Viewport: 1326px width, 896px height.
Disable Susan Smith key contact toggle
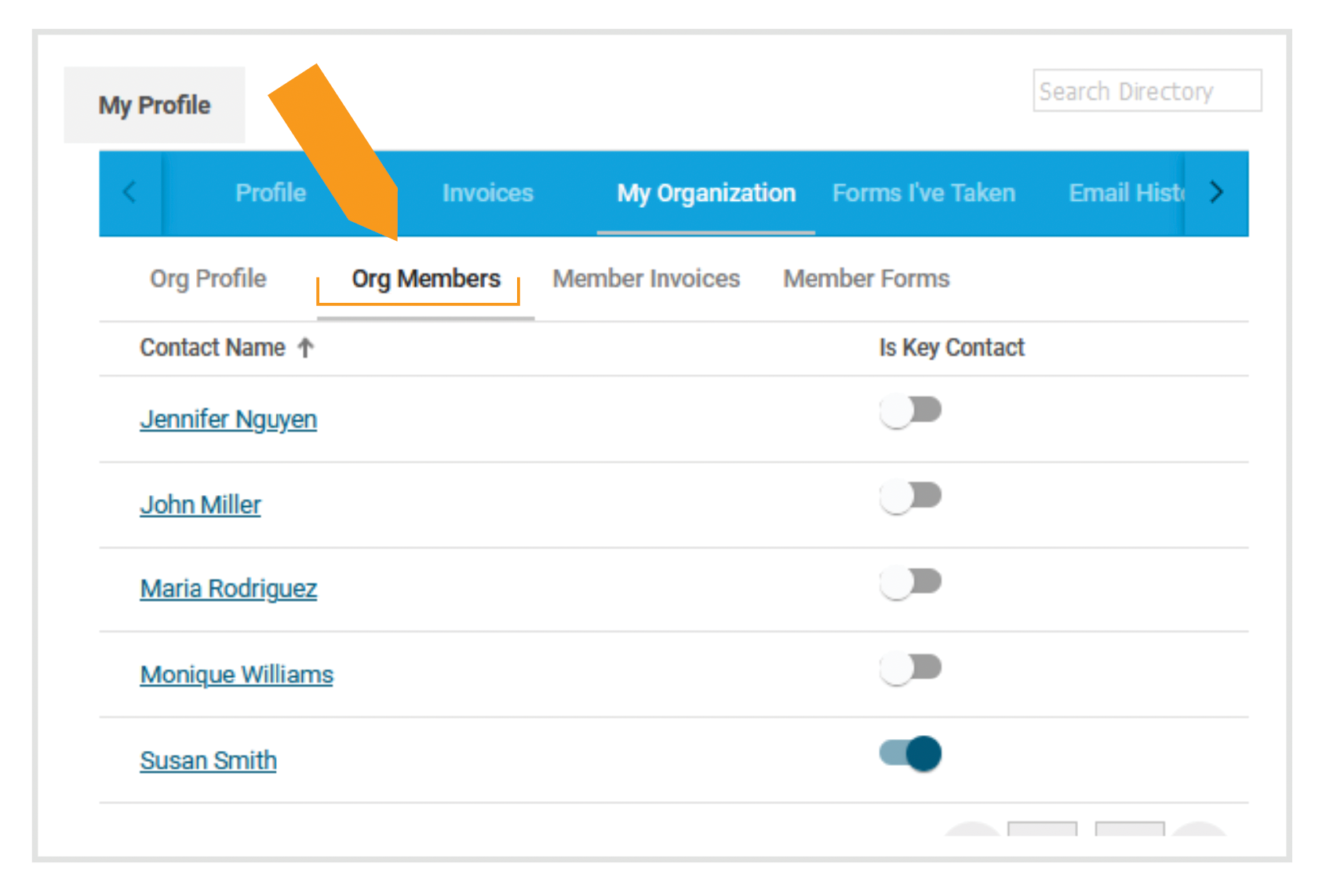[910, 754]
